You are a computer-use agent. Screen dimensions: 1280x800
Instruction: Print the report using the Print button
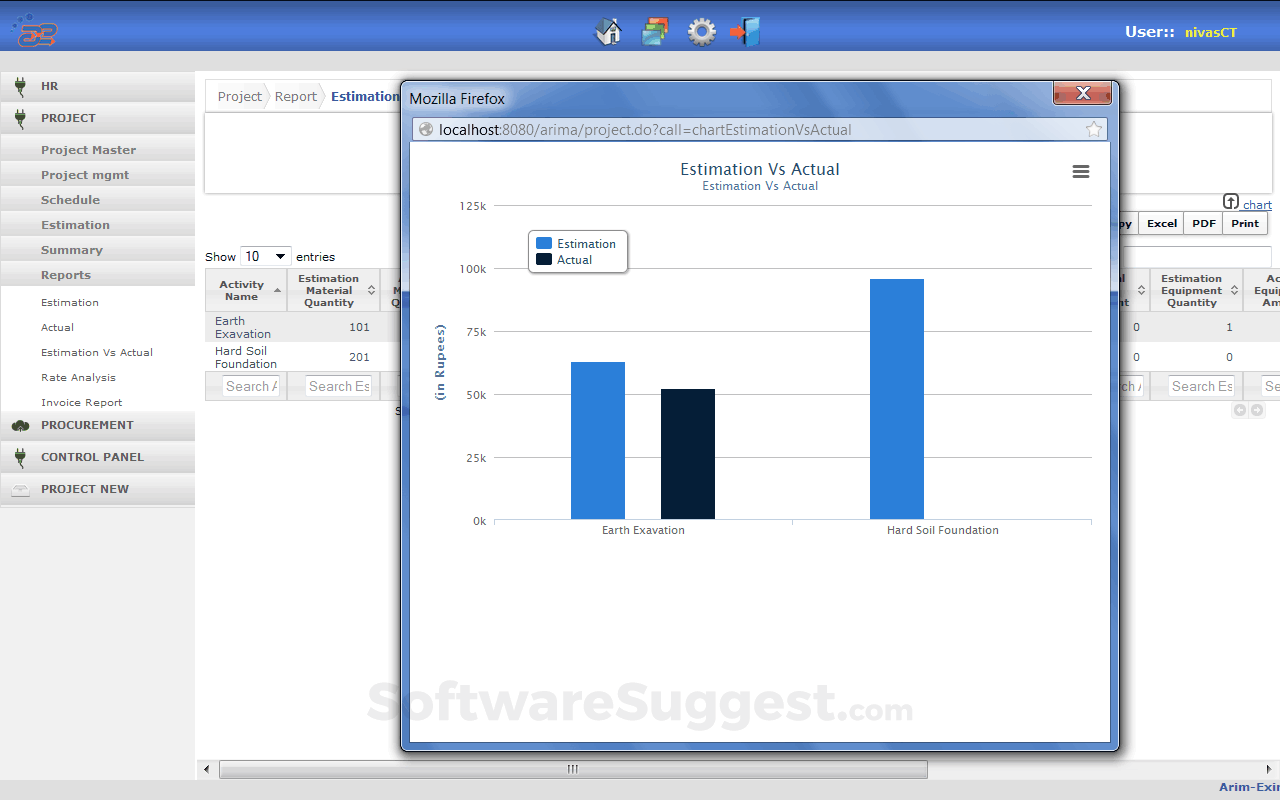1245,223
